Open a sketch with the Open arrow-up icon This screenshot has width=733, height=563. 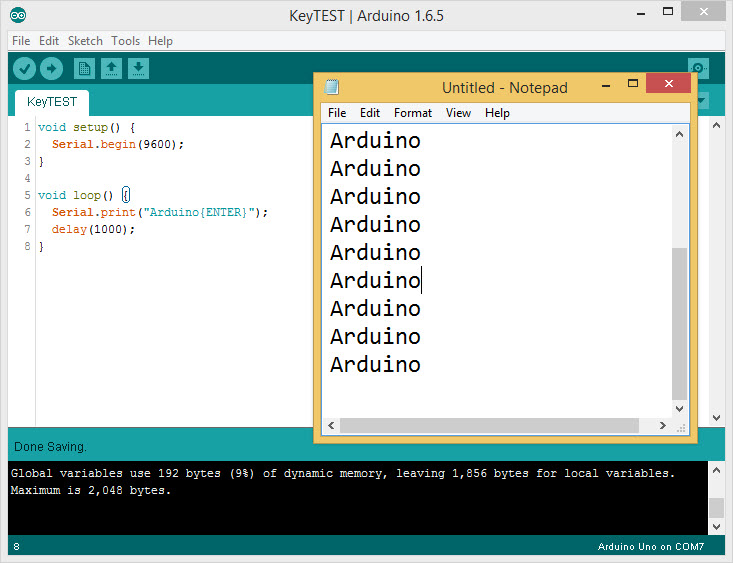[111, 69]
